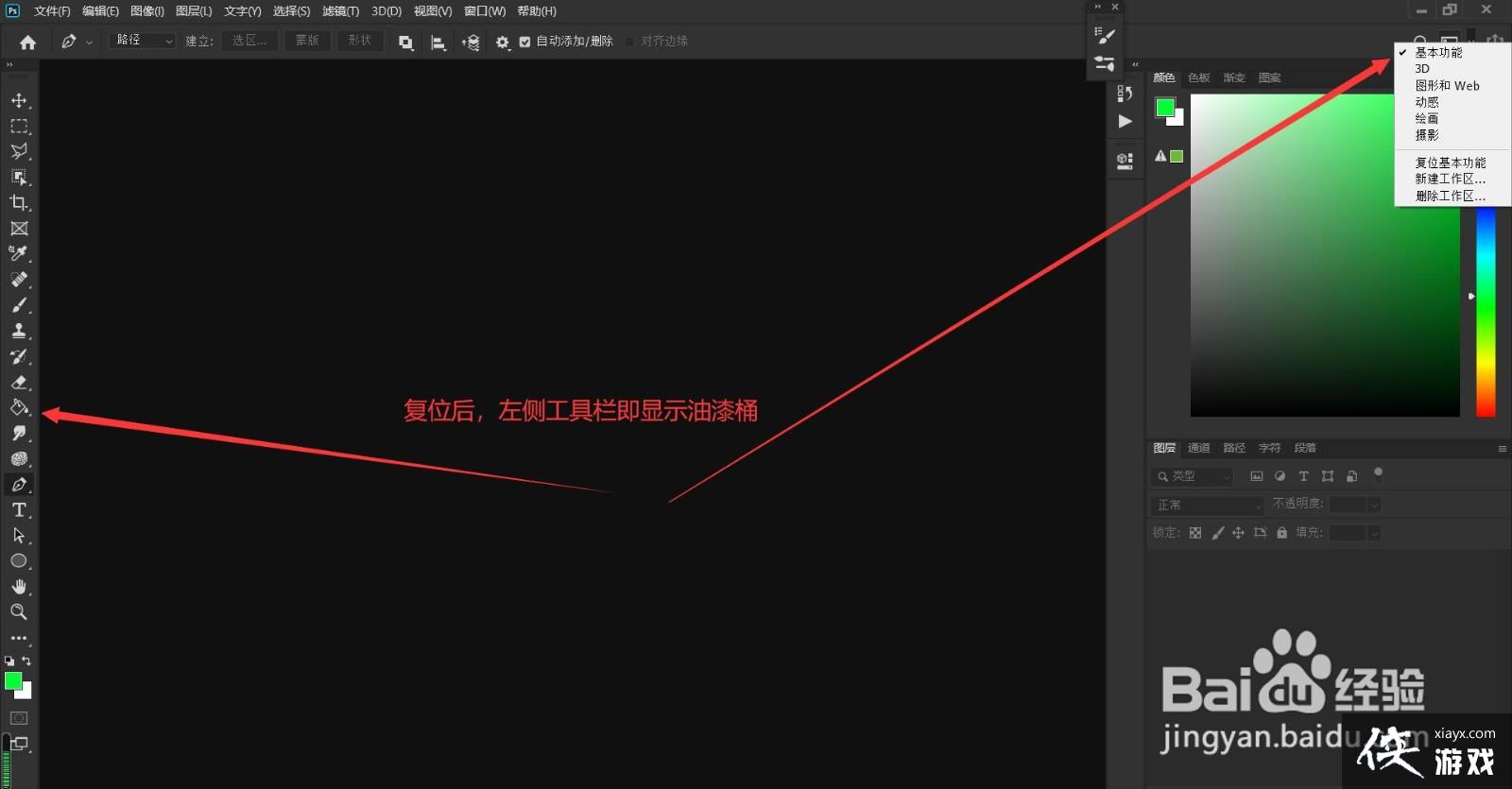
Task: Select the Brush tool in toolbar
Action: pos(19,305)
